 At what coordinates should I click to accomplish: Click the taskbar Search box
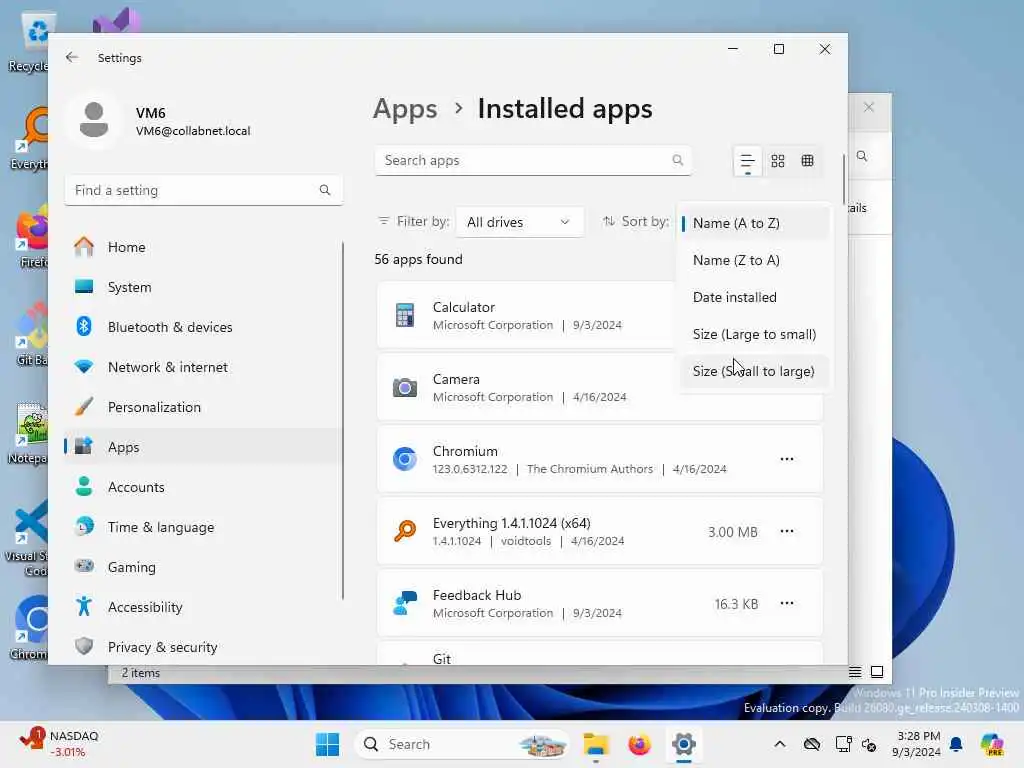(x=462, y=744)
